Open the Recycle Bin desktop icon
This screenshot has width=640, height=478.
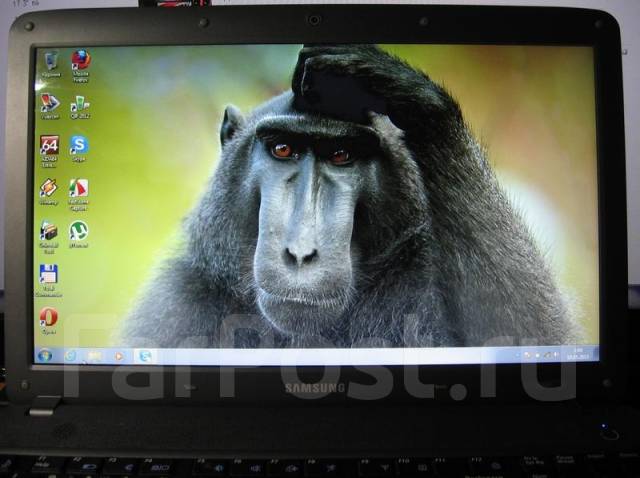point(50,62)
